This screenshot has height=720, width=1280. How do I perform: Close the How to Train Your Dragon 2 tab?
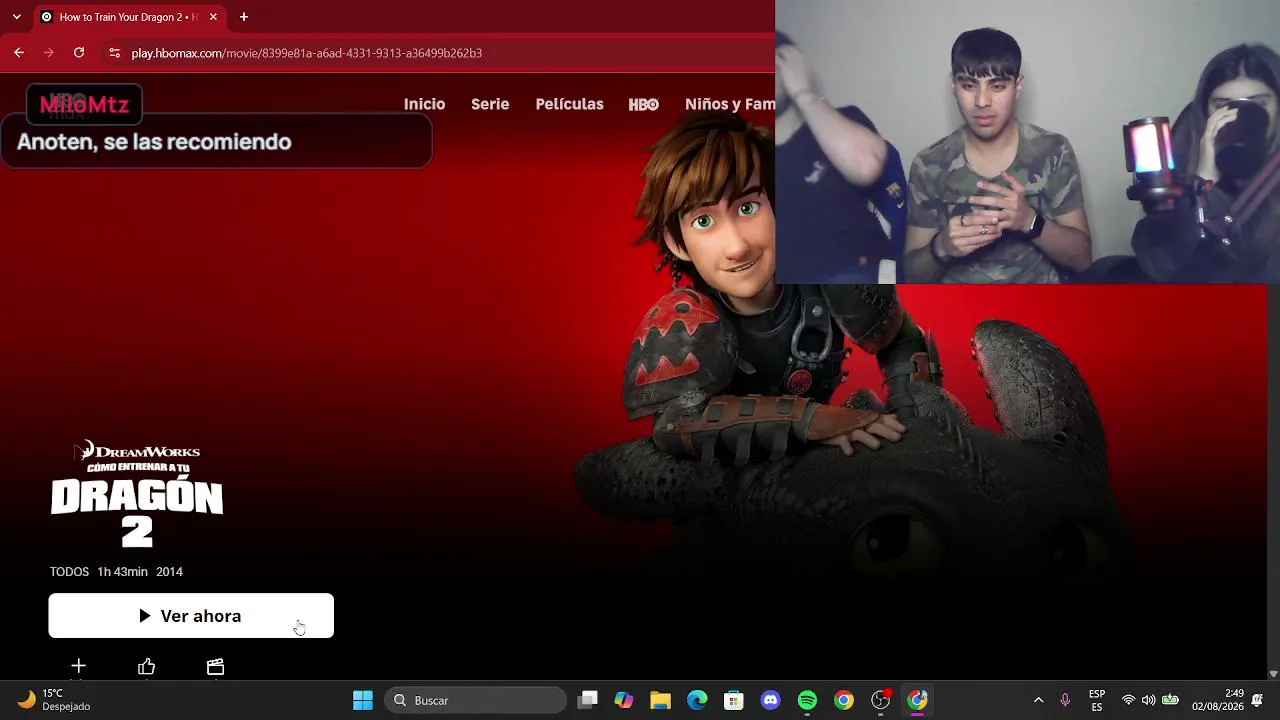click(213, 17)
